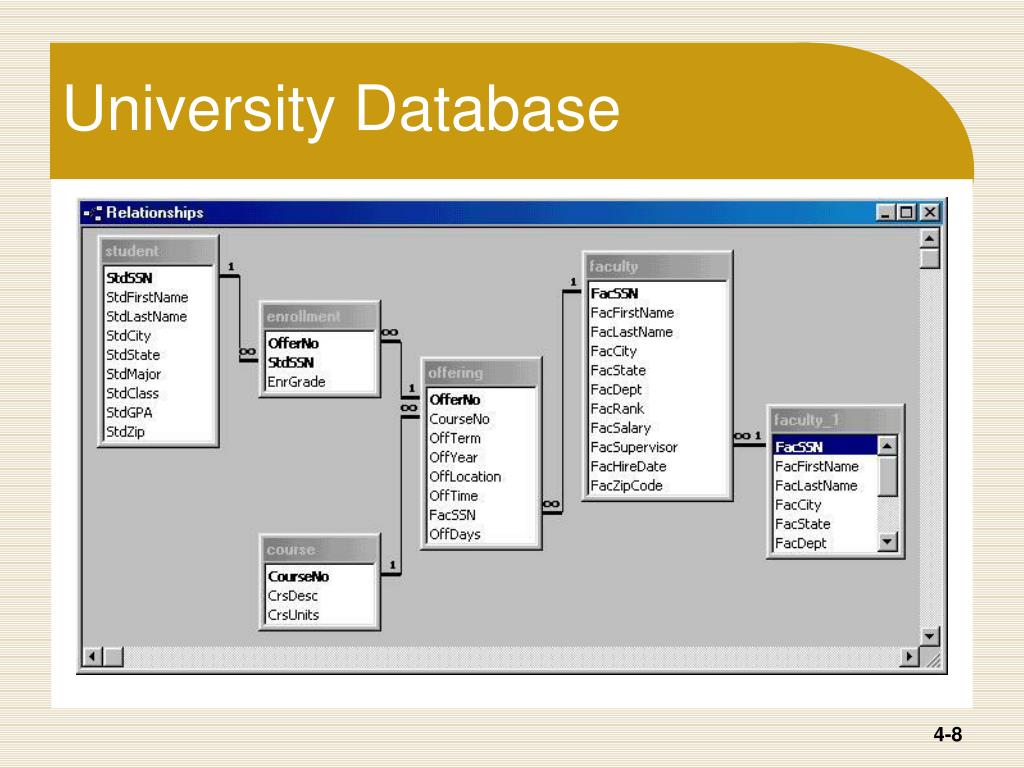Screen dimensions: 1024x768
Task: Click the faculty_1 list scroll down arrow
Action: (x=887, y=542)
